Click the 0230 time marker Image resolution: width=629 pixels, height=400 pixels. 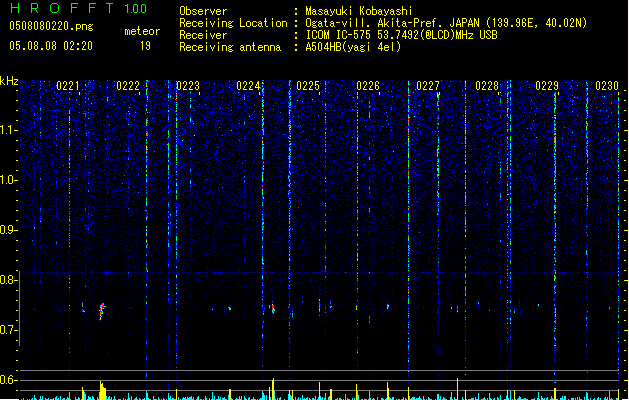[x=607, y=86]
